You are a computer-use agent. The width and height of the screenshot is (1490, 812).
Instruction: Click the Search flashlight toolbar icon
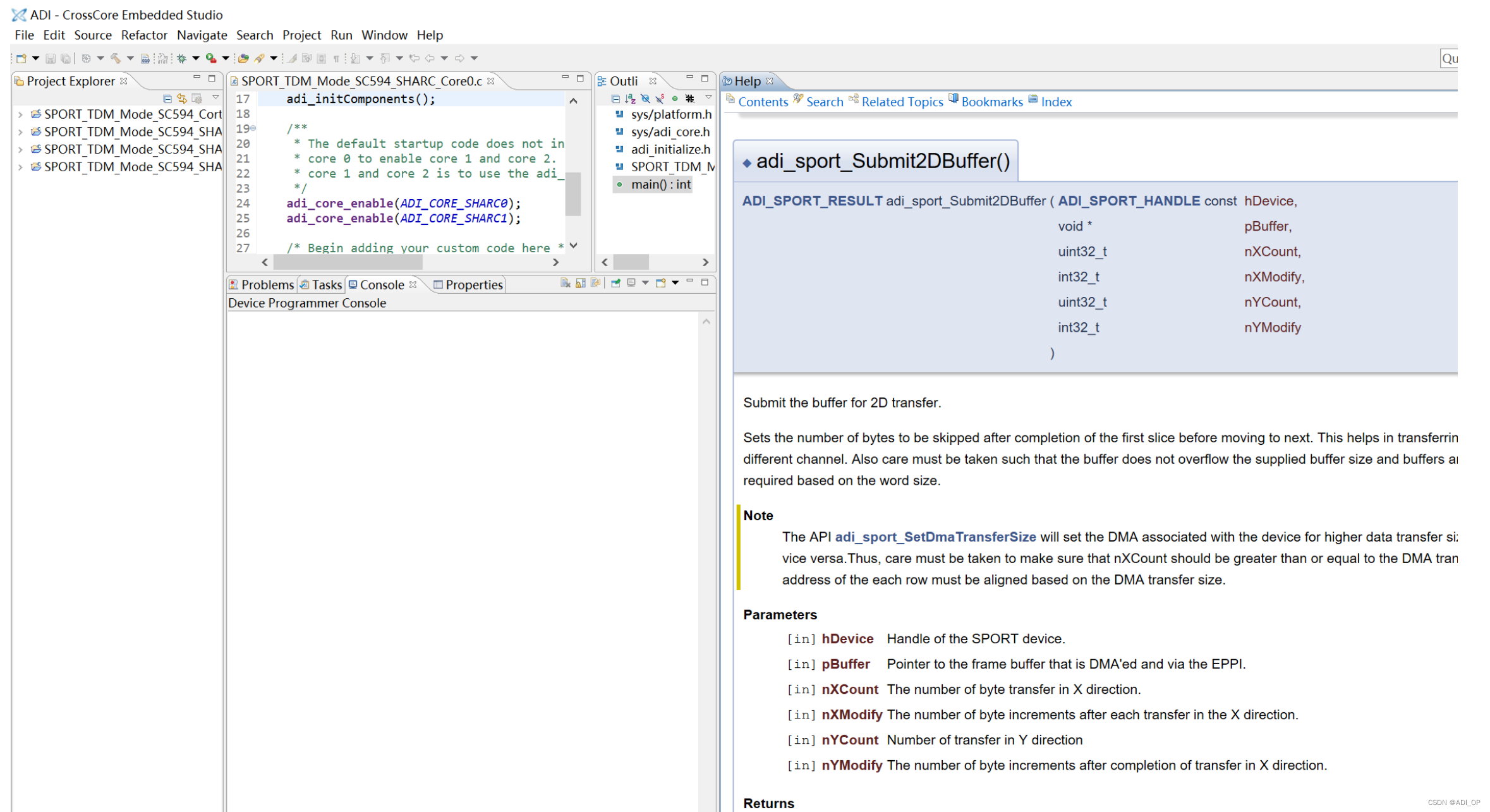tap(260, 59)
